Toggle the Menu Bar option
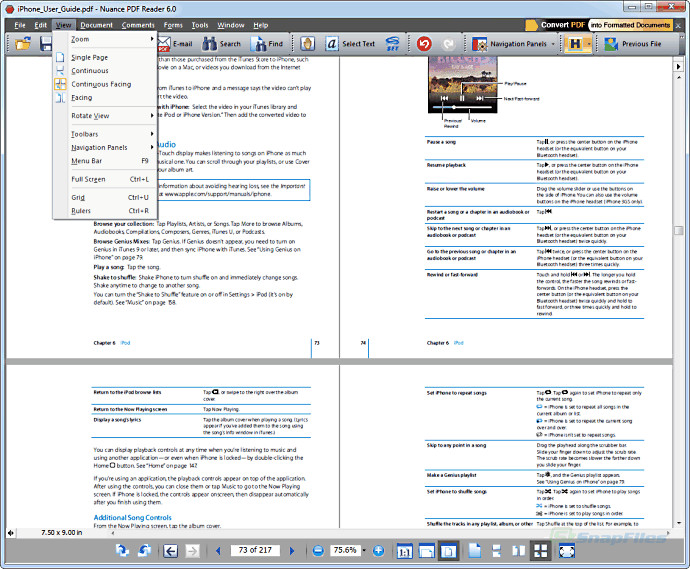This screenshot has width=690, height=569. [x=105, y=161]
